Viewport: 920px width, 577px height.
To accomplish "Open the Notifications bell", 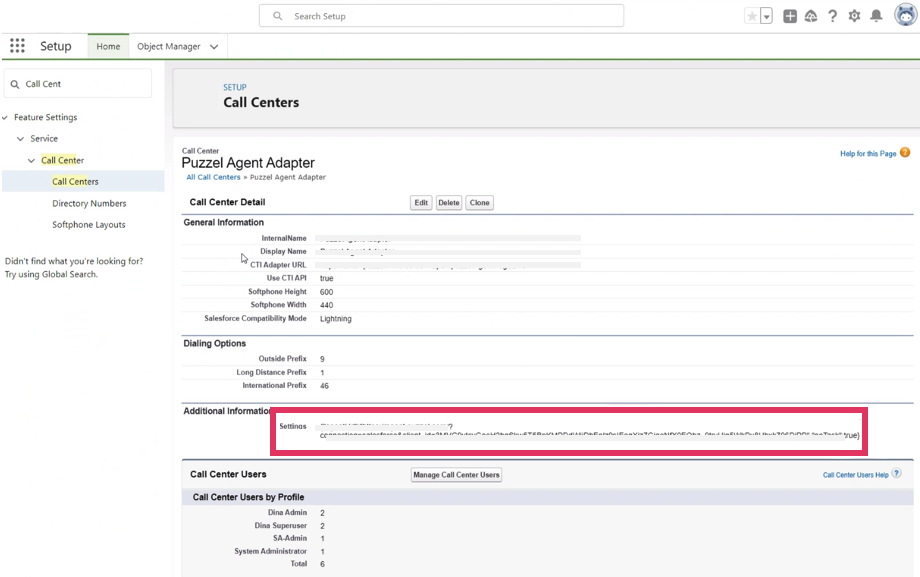I will click(x=876, y=16).
